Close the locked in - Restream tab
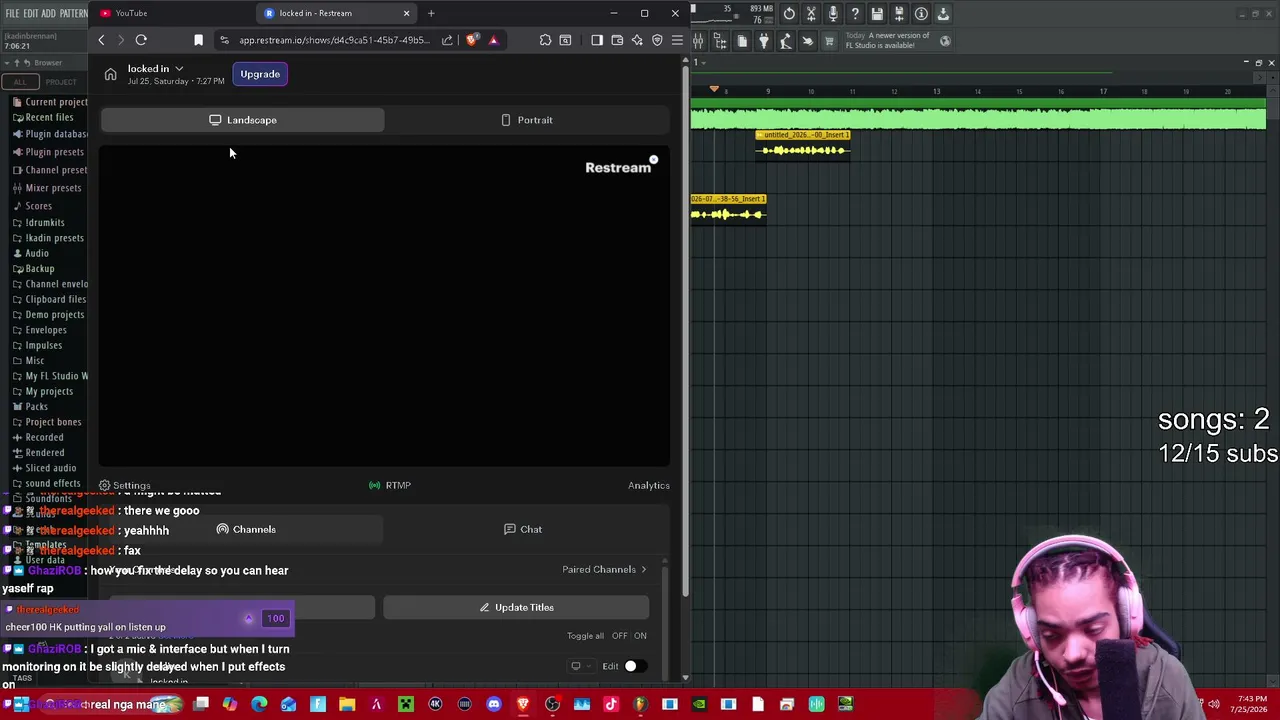Screen dimensions: 1280x720 [x=406, y=13]
